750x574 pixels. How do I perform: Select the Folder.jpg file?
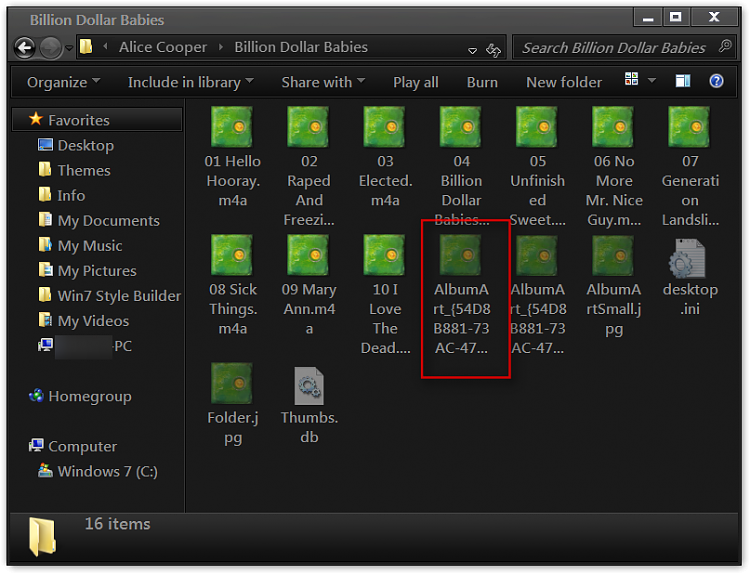[x=232, y=404]
